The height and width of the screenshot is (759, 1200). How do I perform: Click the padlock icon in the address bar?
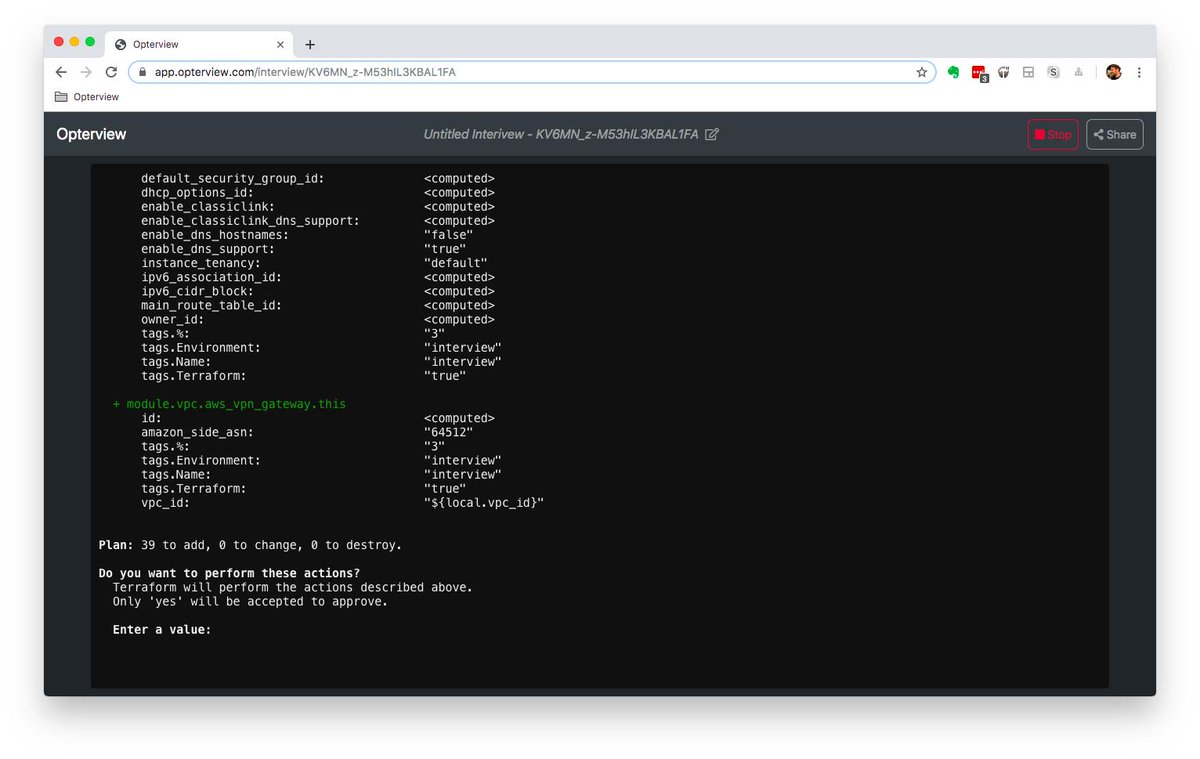[143, 72]
